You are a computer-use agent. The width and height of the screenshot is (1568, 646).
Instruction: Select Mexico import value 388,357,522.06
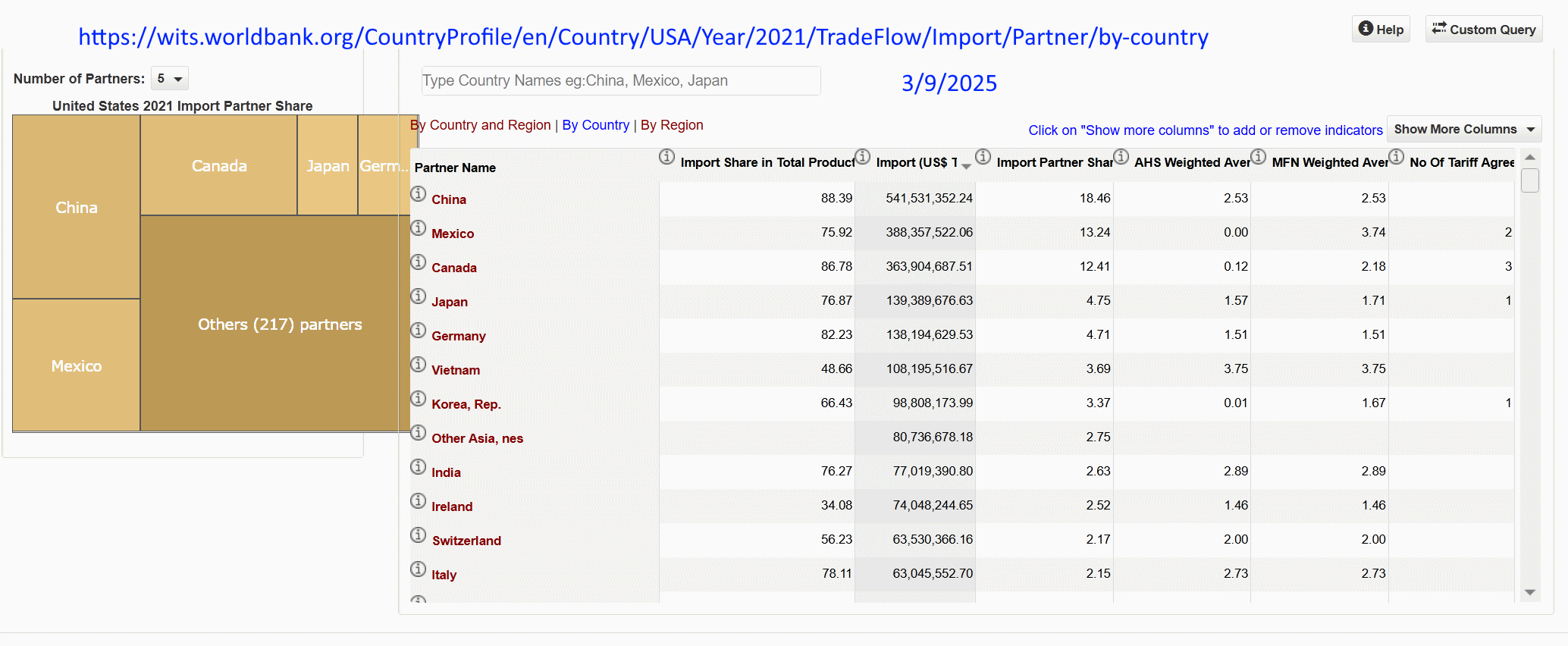(x=929, y=232)
